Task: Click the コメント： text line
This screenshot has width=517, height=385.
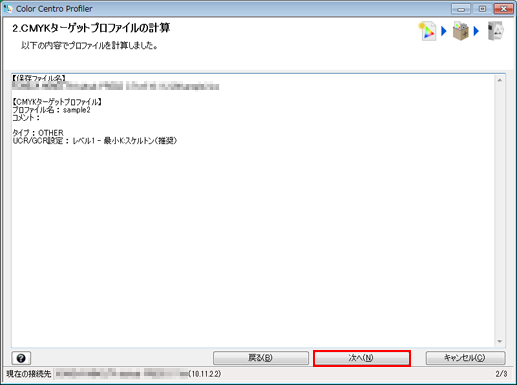Action: coord(26,118)
